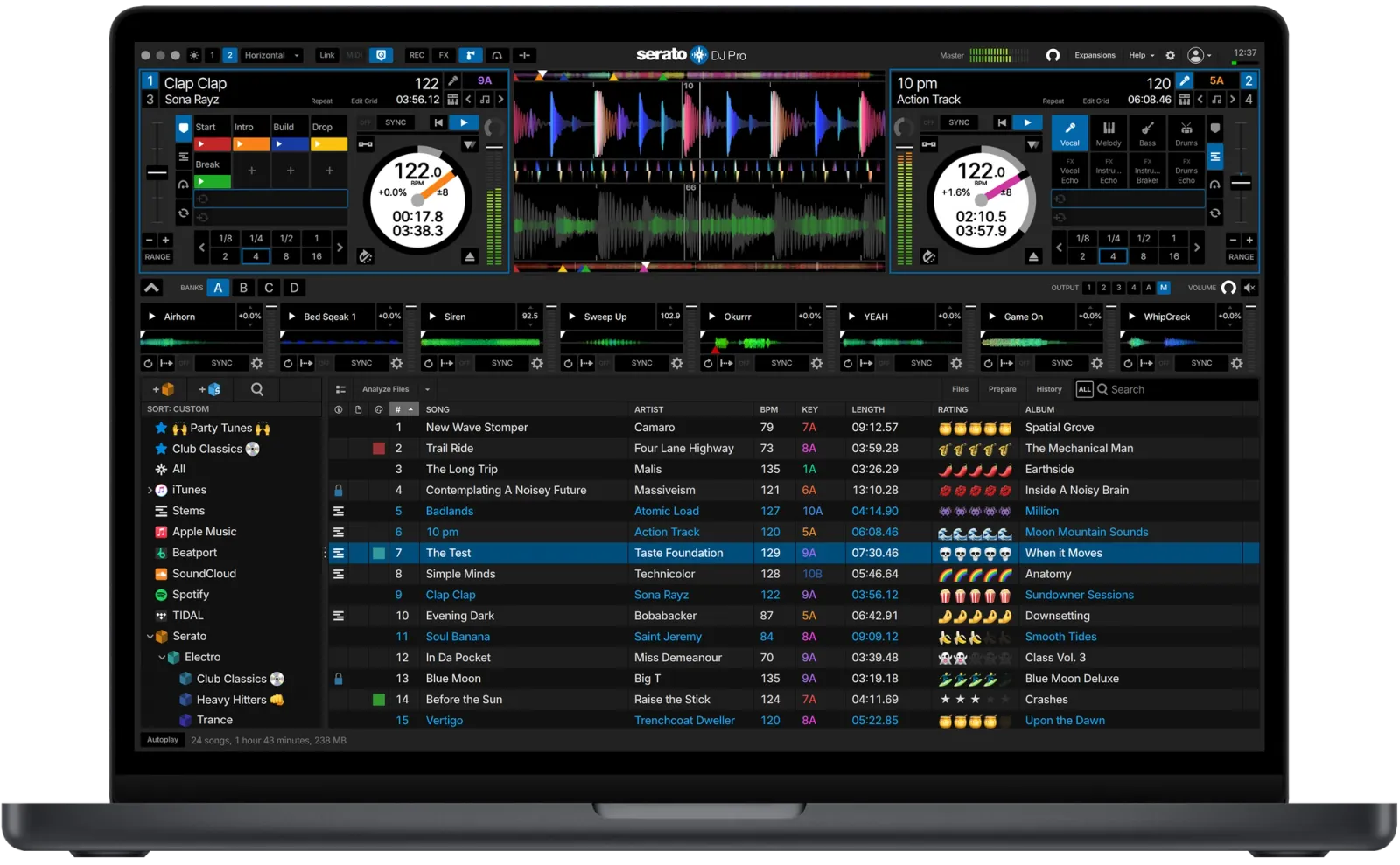Viewport: 1400px width, 865px height.
Task: Open the History panel tab
Action: coord(1049,390)
